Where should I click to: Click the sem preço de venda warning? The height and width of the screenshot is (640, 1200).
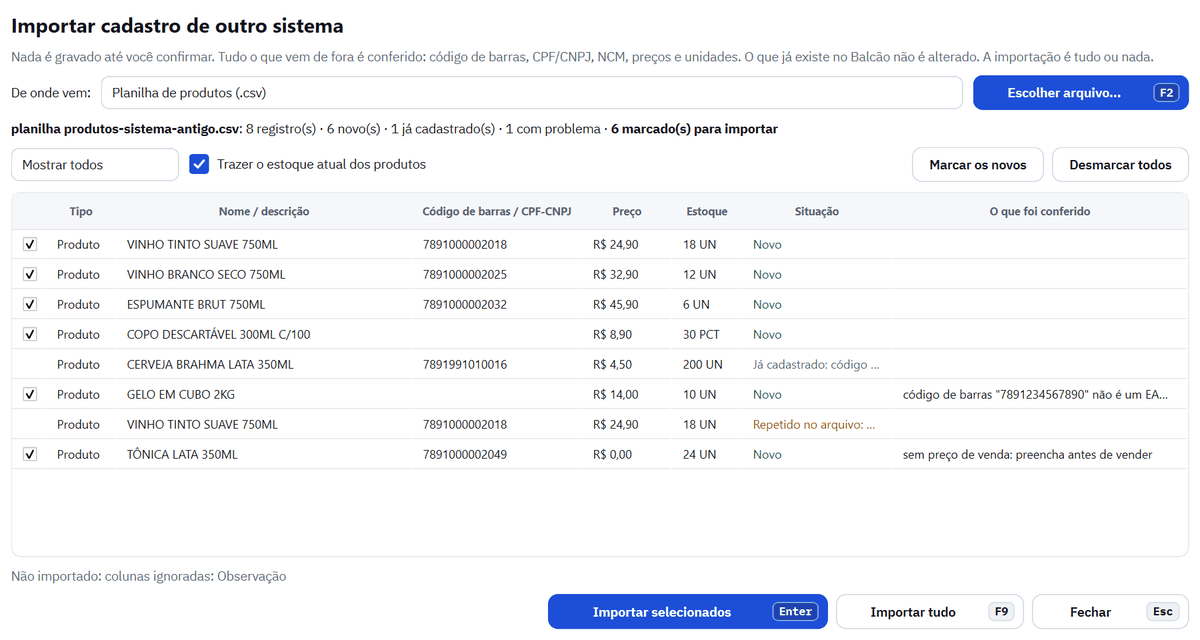(1027, 454)
